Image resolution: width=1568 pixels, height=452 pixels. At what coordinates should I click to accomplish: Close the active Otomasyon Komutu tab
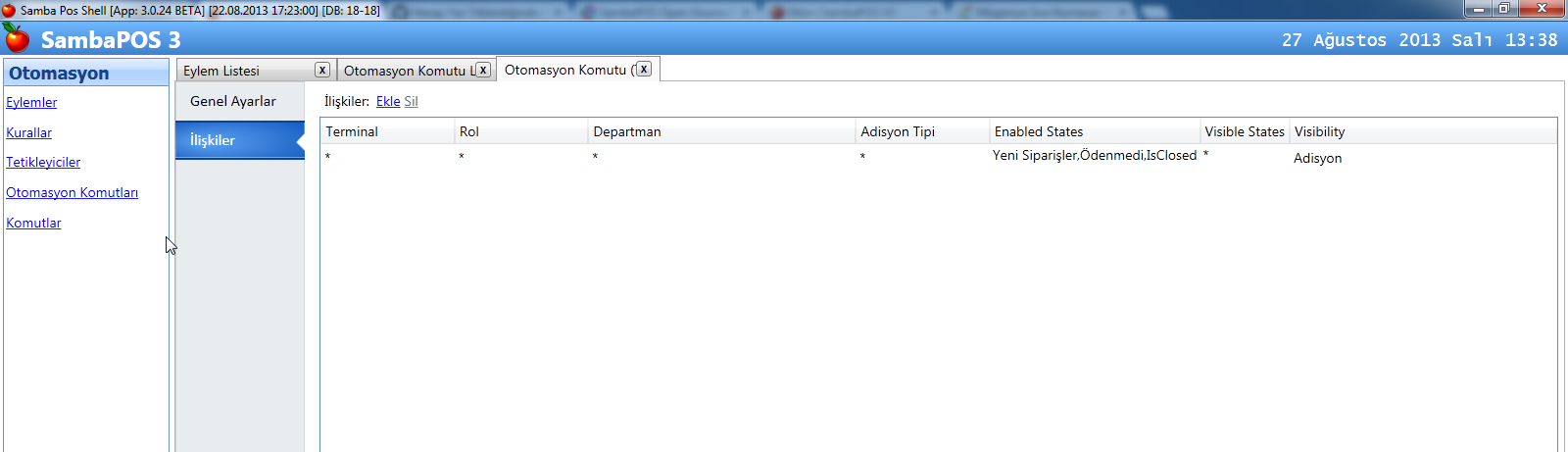click(x=644, y=69)
